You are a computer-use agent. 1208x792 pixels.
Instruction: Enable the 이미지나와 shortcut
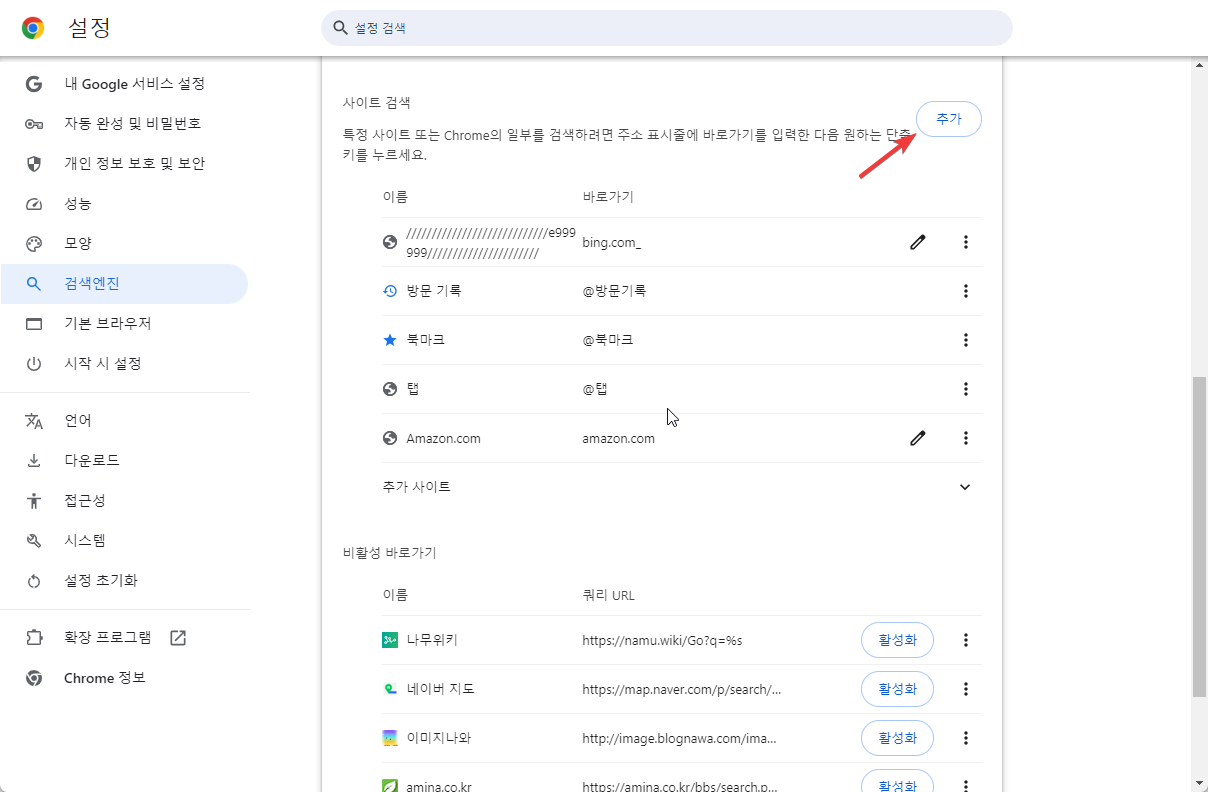point(896,737)
